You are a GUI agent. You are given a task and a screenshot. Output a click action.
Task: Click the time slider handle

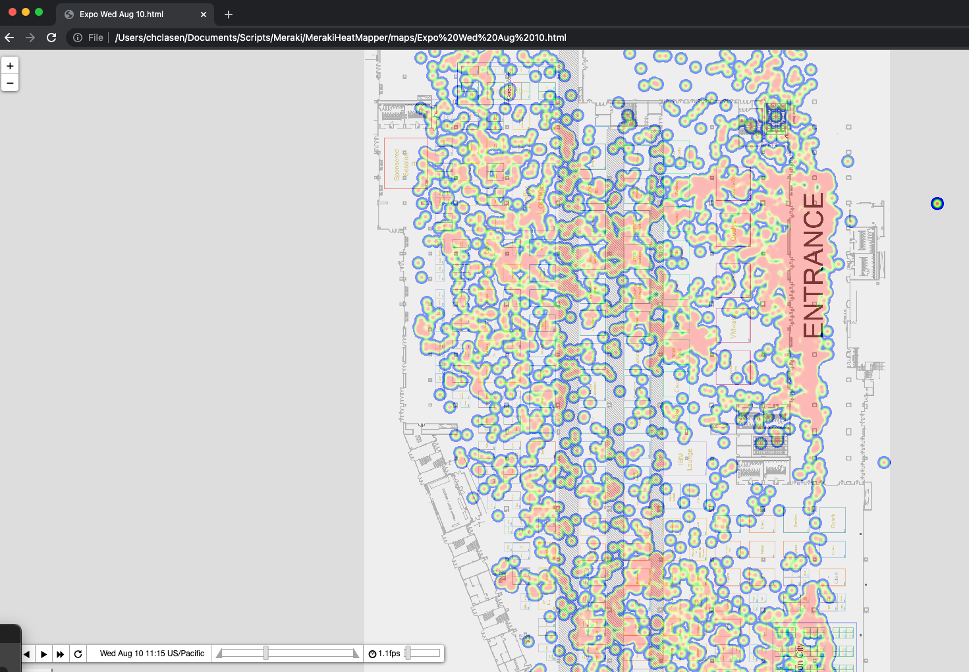click(265, 653)
